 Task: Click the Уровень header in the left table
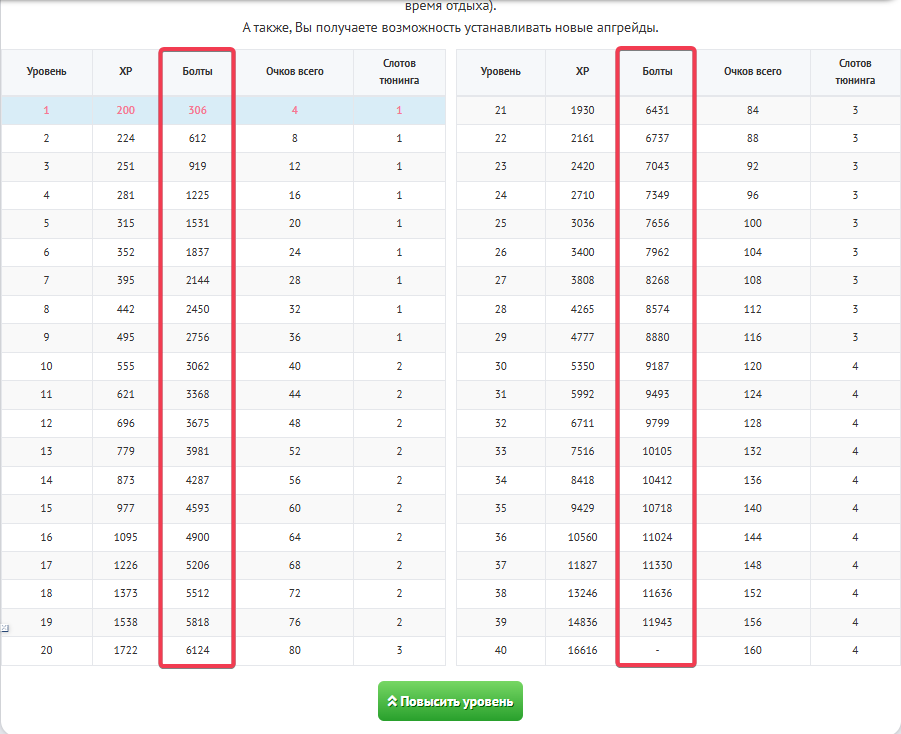(46, 72)
